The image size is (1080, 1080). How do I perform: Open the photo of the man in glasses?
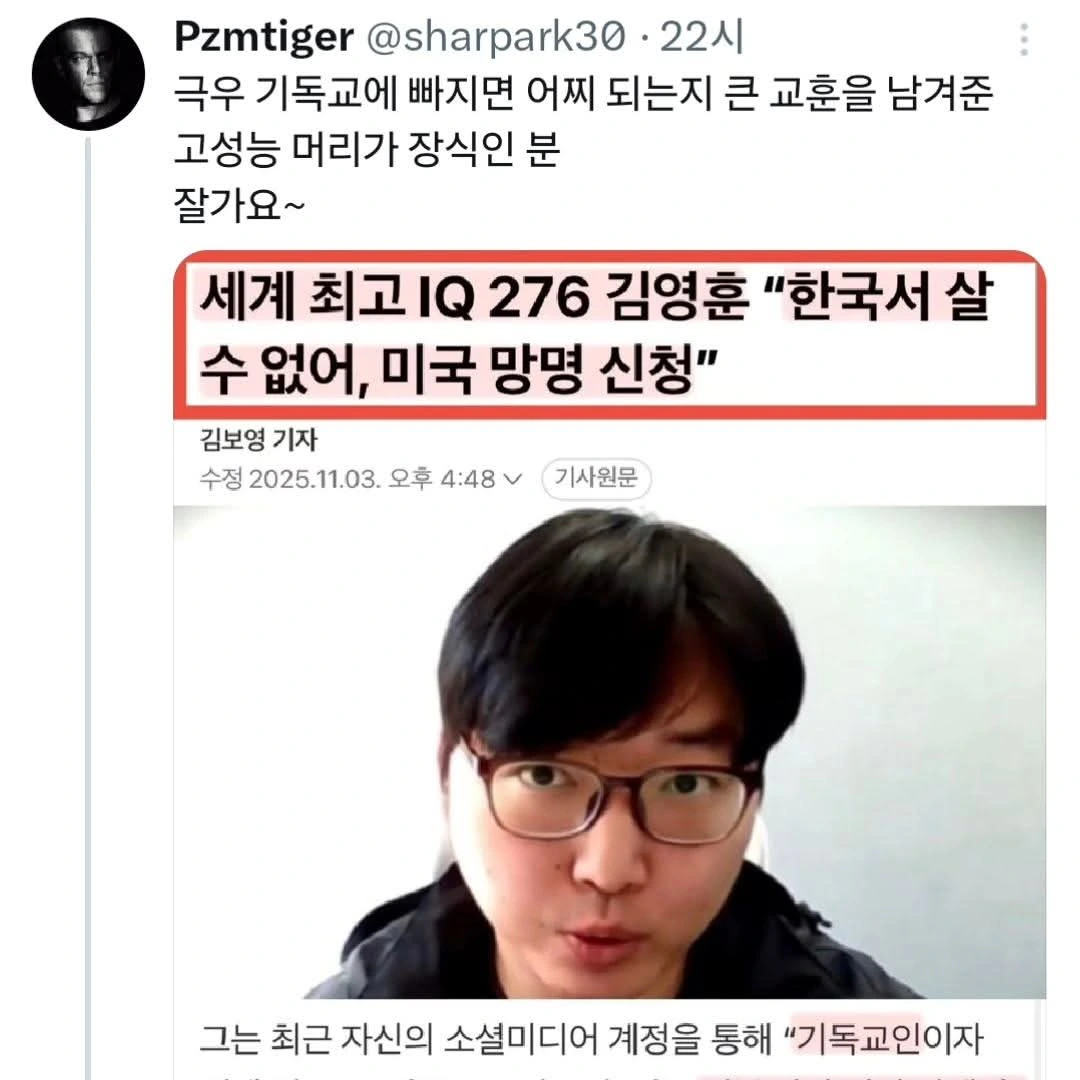(x=610, y=751)
